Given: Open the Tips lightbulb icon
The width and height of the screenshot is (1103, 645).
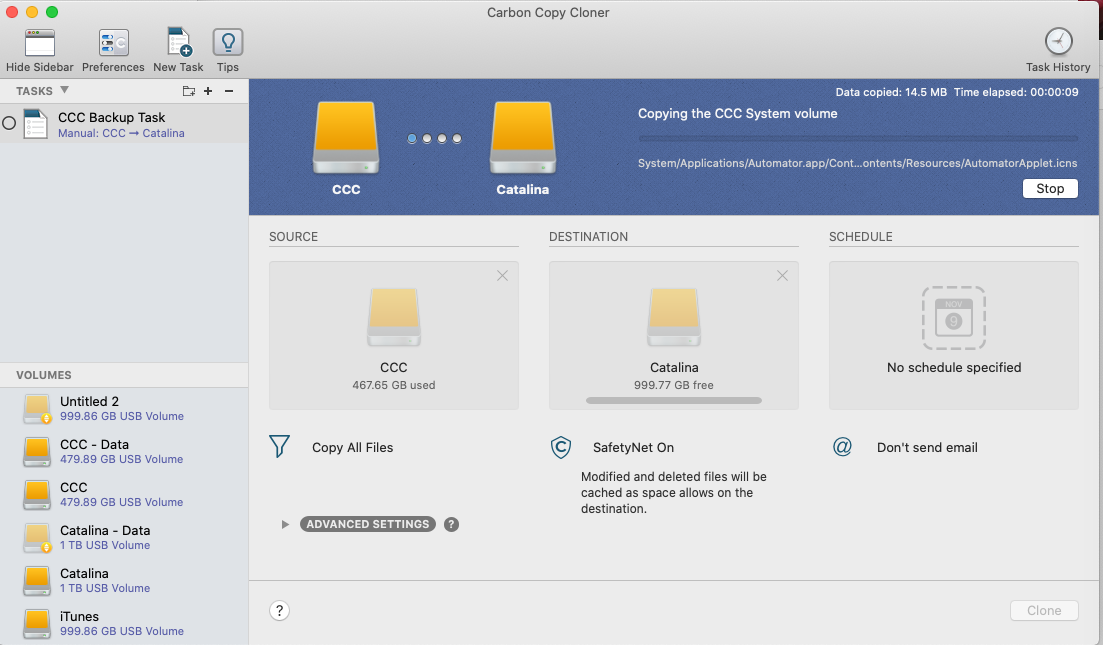Looking at the screenshot, I should pyautogui.click(x=228, y=42).
